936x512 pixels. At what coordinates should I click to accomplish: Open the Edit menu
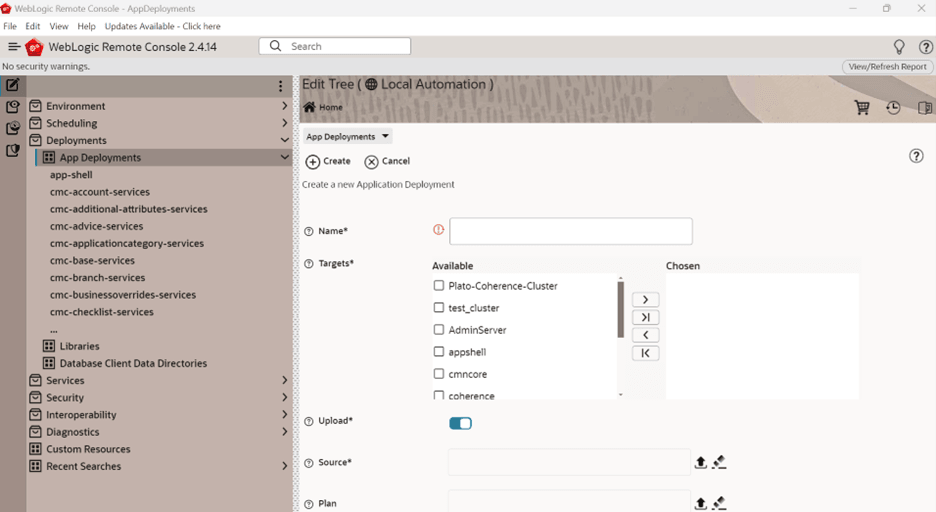coord(33,26)
